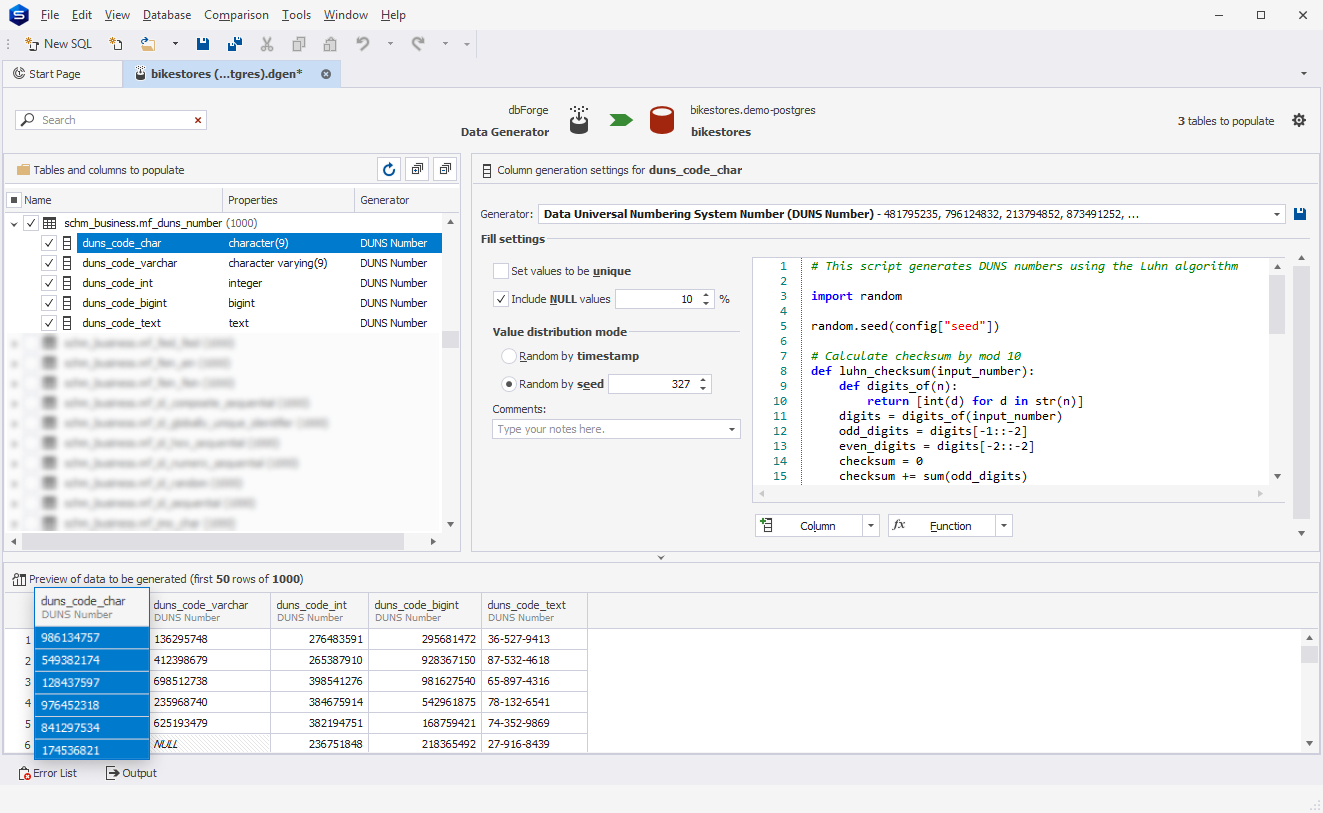Open the Undo history dropdown arrow
This screenshot has height=813, width=1323.
coord(390,44)
